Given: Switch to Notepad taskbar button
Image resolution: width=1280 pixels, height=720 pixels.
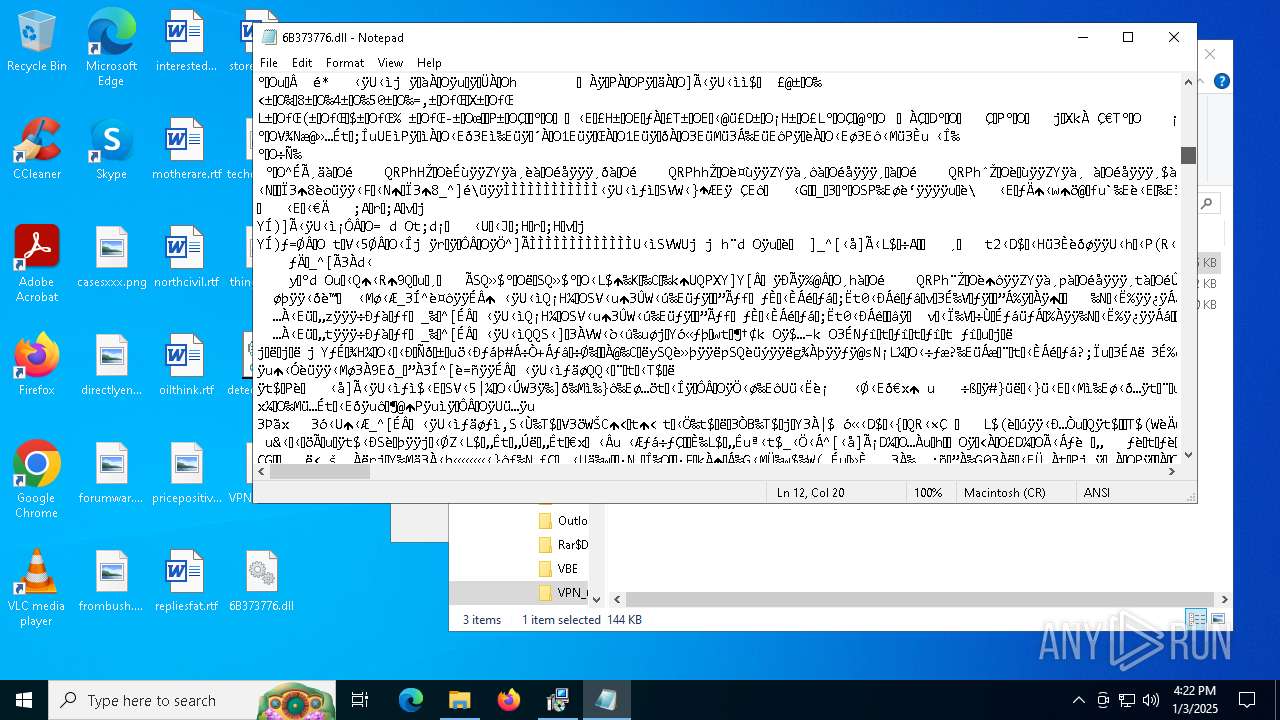Looking at the screenshot, I should point(606,700).
